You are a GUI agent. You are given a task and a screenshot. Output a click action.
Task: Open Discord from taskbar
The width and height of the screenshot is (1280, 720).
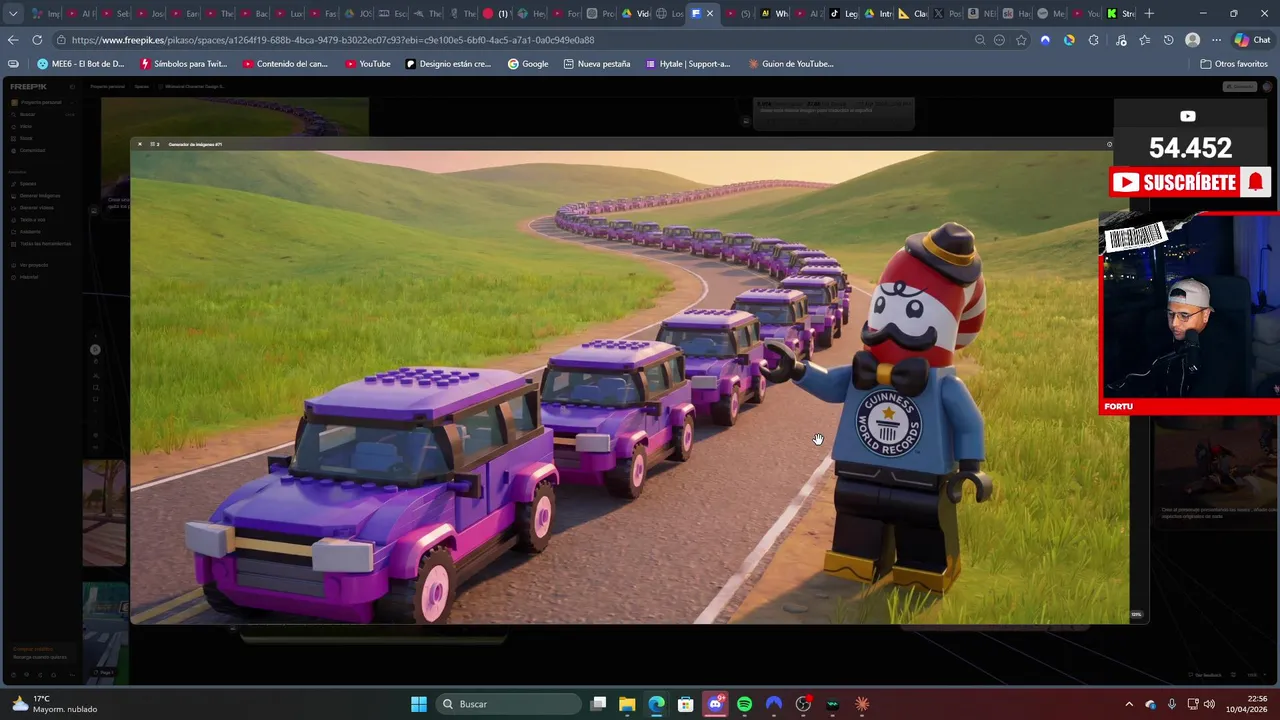pyautogui.click(x=715, y=704)
